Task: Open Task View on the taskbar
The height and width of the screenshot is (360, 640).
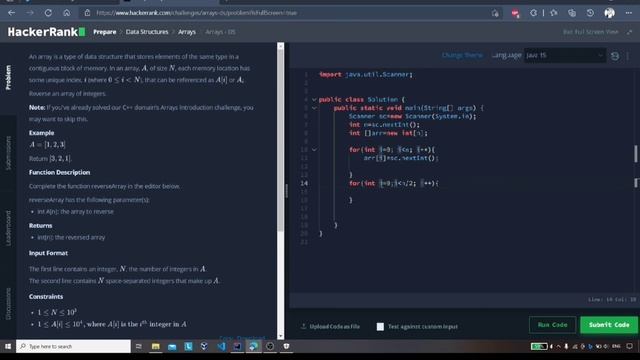Action: (139, 347)
